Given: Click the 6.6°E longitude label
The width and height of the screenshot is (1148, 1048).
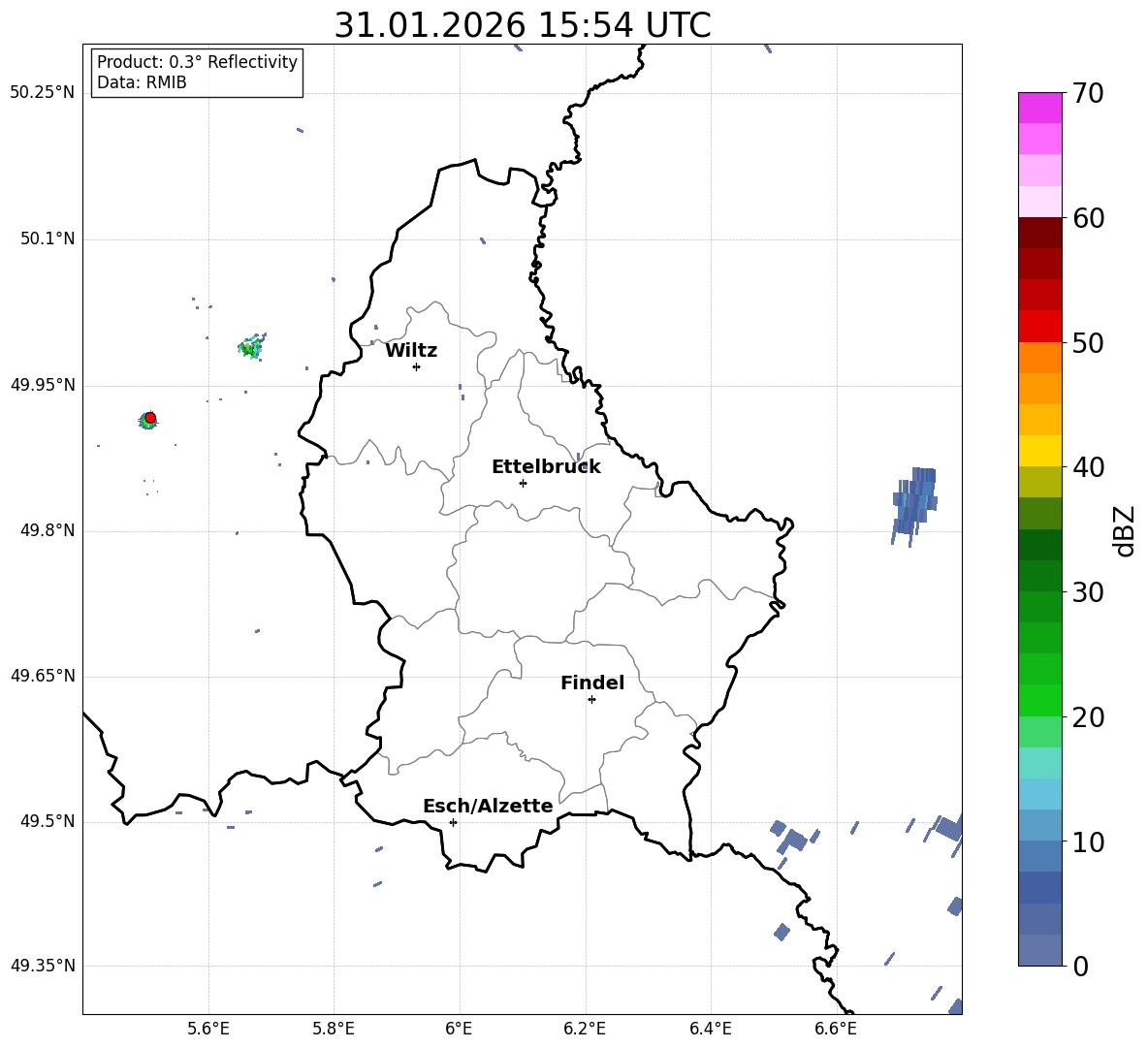Looking at the screenshot, I should (836, 1029).
